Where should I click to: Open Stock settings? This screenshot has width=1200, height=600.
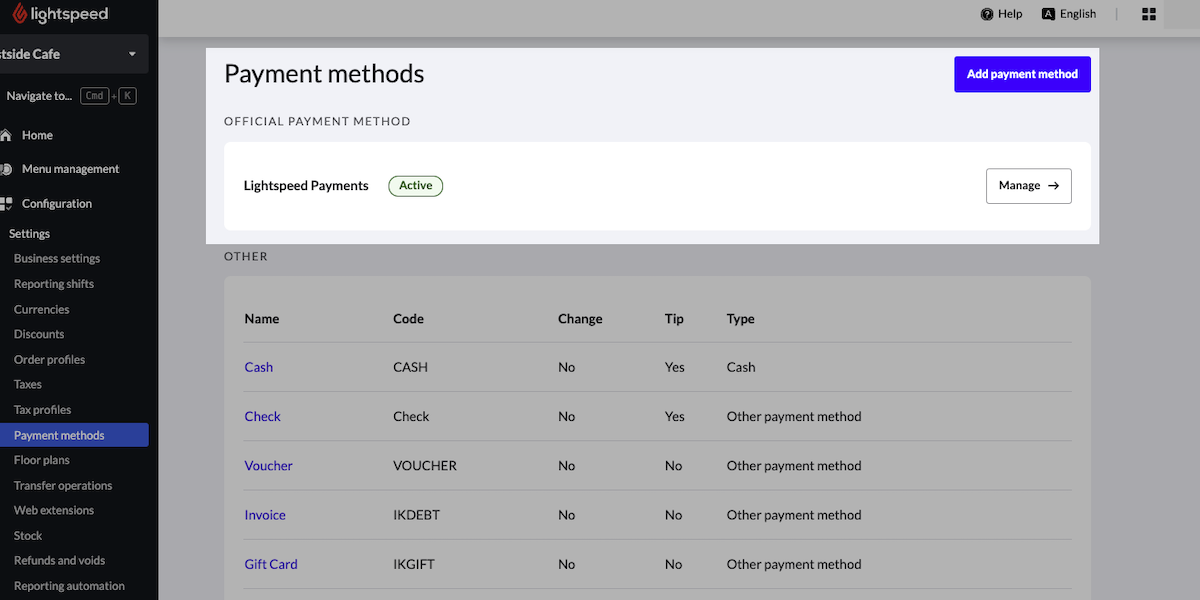tap(28, 535)
